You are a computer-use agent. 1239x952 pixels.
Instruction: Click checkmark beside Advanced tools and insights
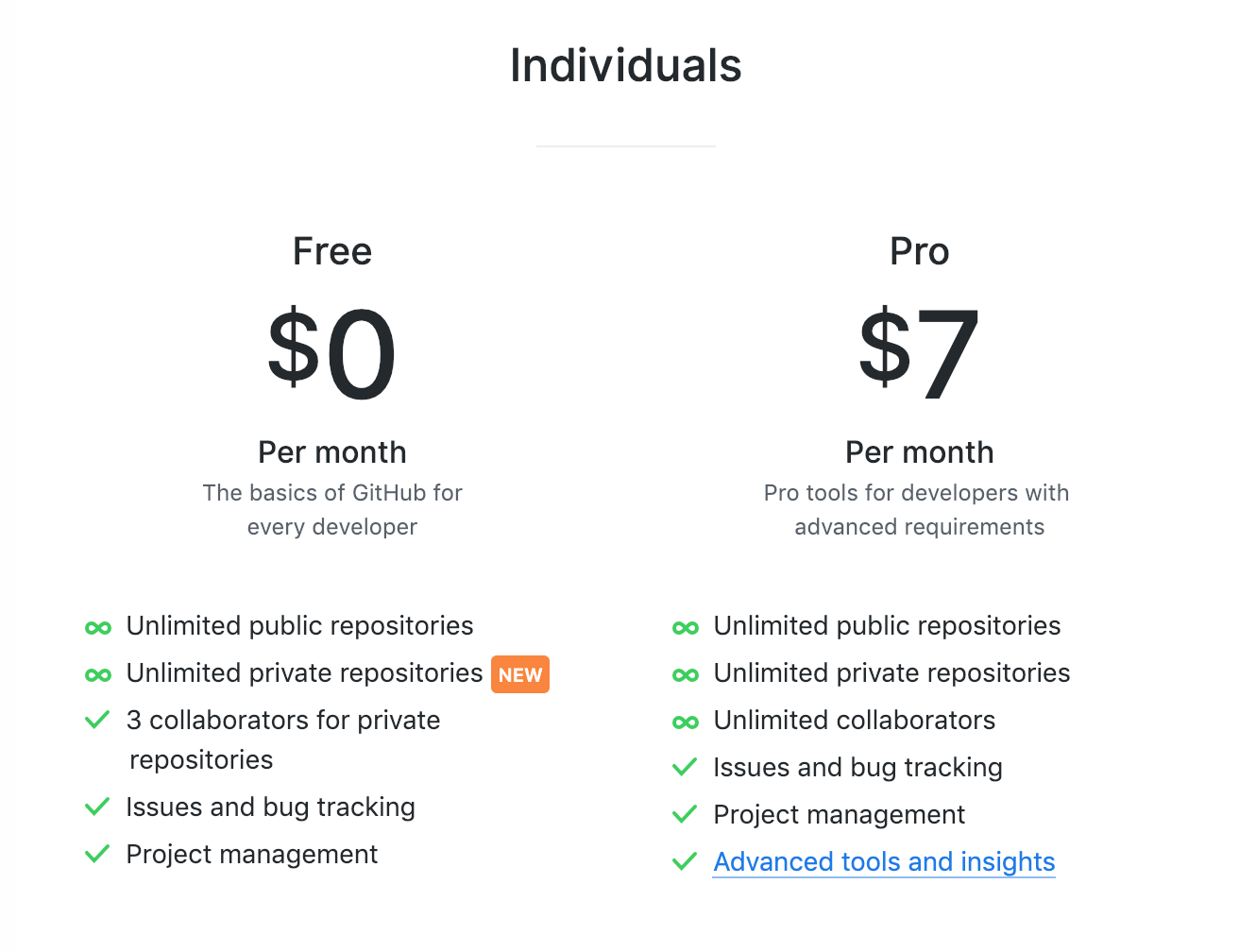point(685,862)
